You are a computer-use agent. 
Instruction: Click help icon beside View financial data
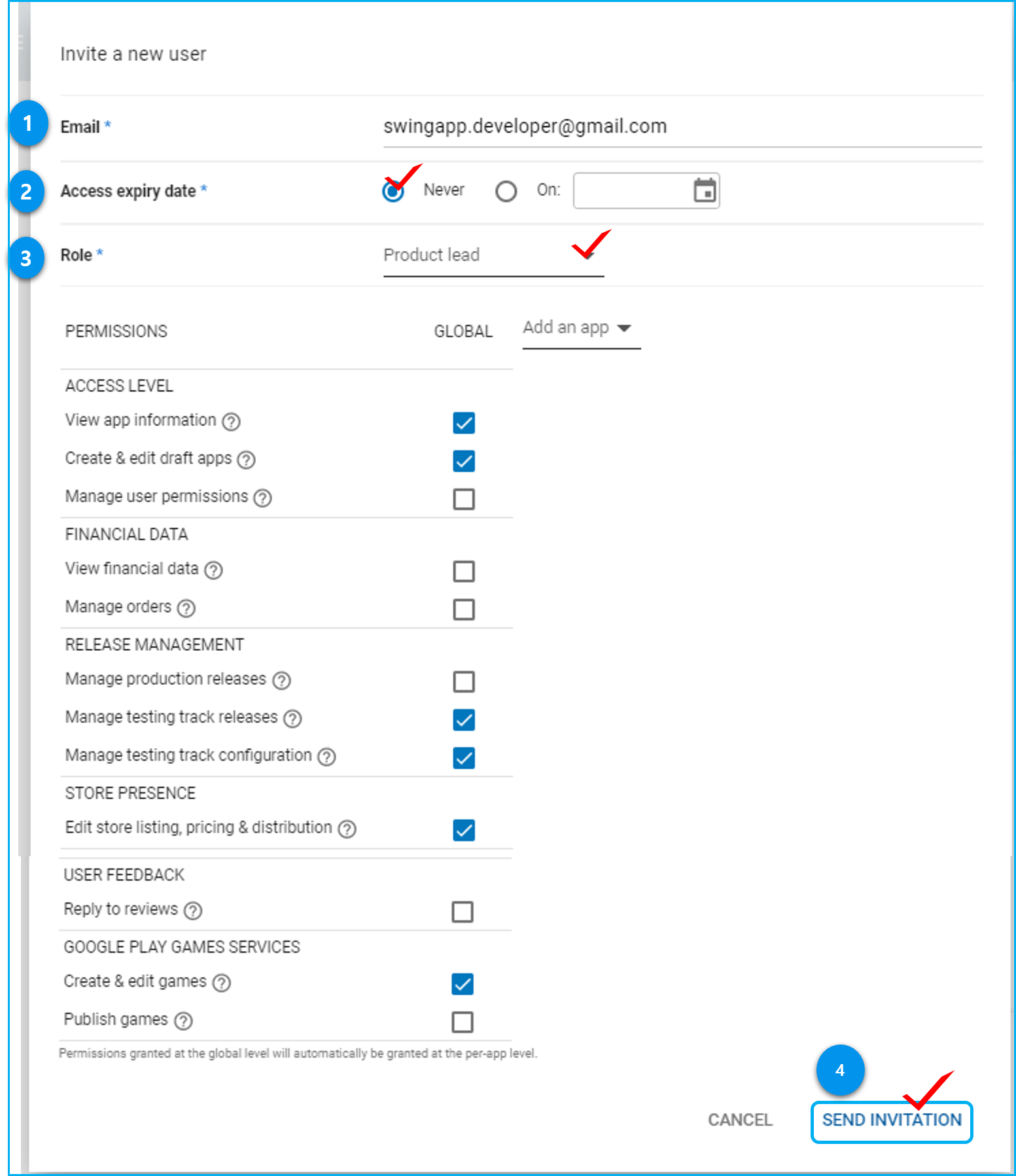(x=213, y=570)
